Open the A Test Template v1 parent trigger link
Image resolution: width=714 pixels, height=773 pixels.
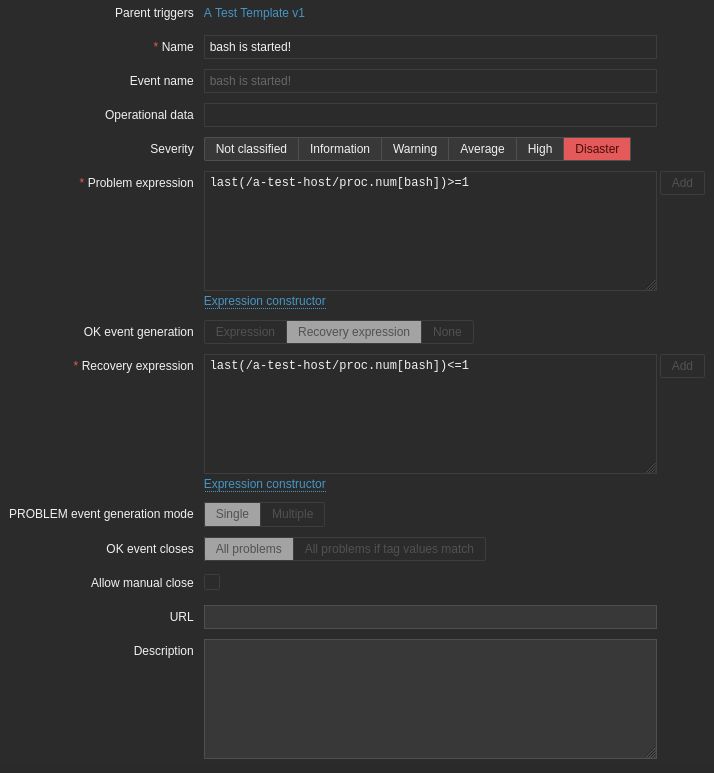[x=254, y=13]
